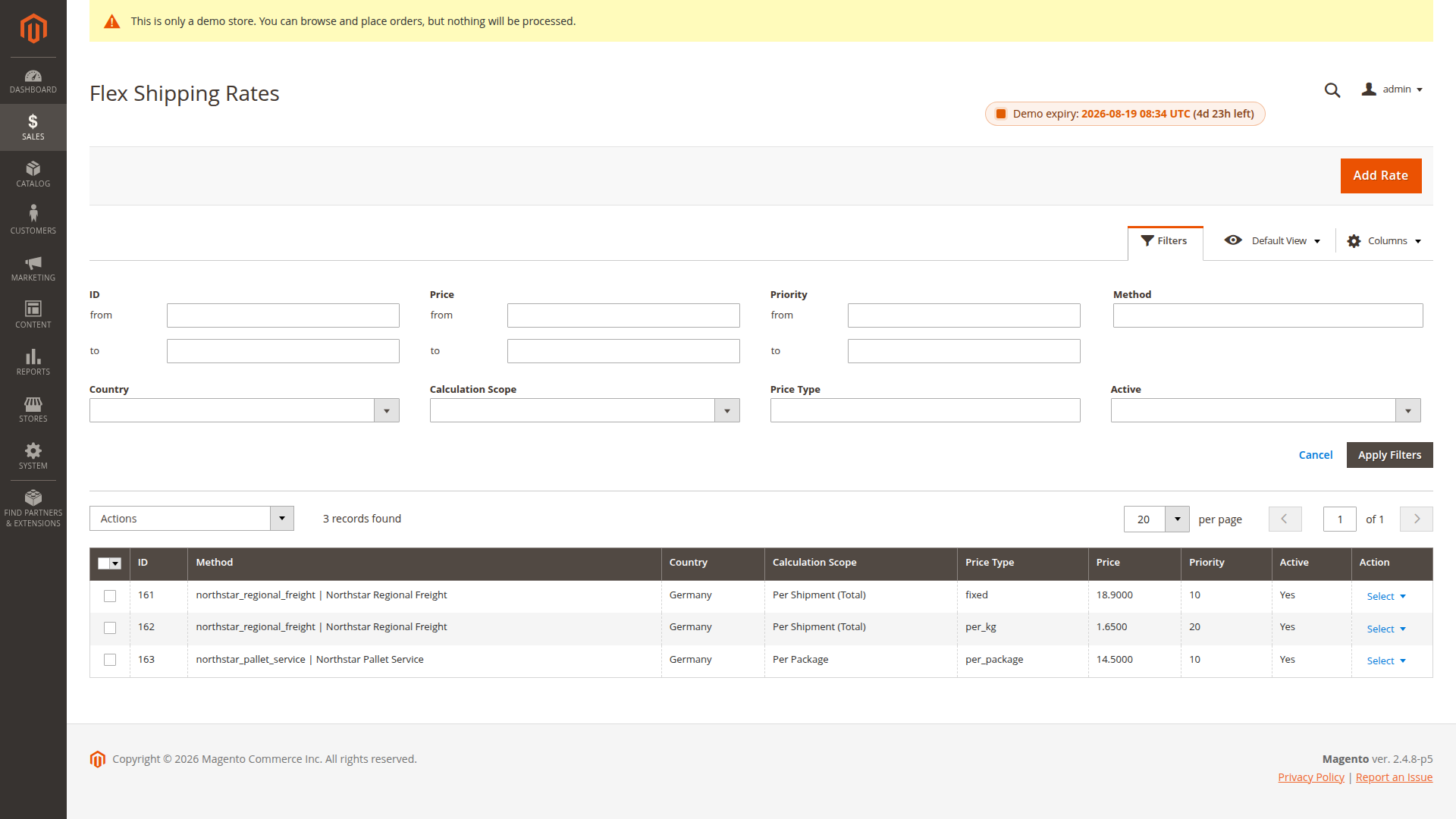Open the Dashboard menu icon
1456x819 pixels.
[x=33, y=81]
